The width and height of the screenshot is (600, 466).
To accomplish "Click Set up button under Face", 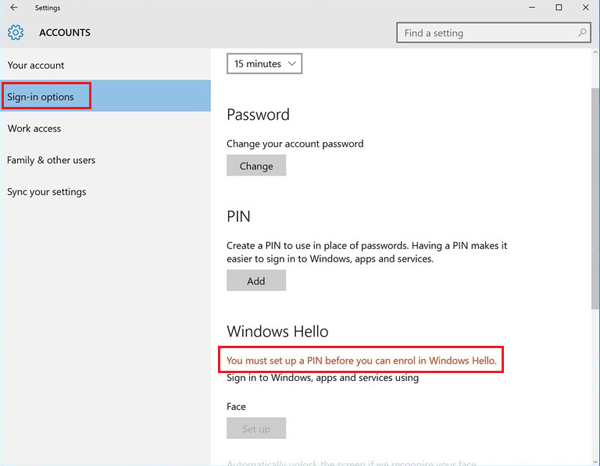I will click(256, 428).
